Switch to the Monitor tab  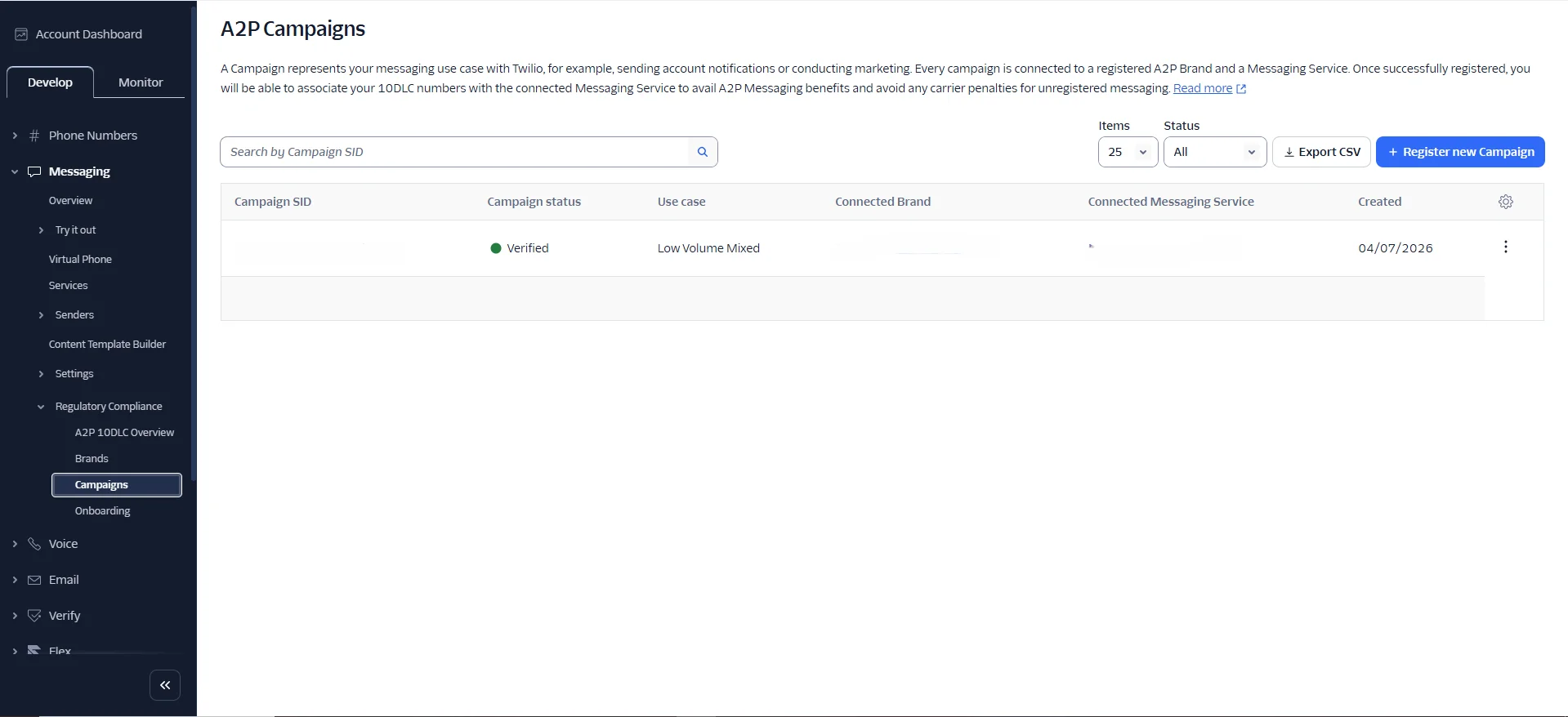click(141, 82)
